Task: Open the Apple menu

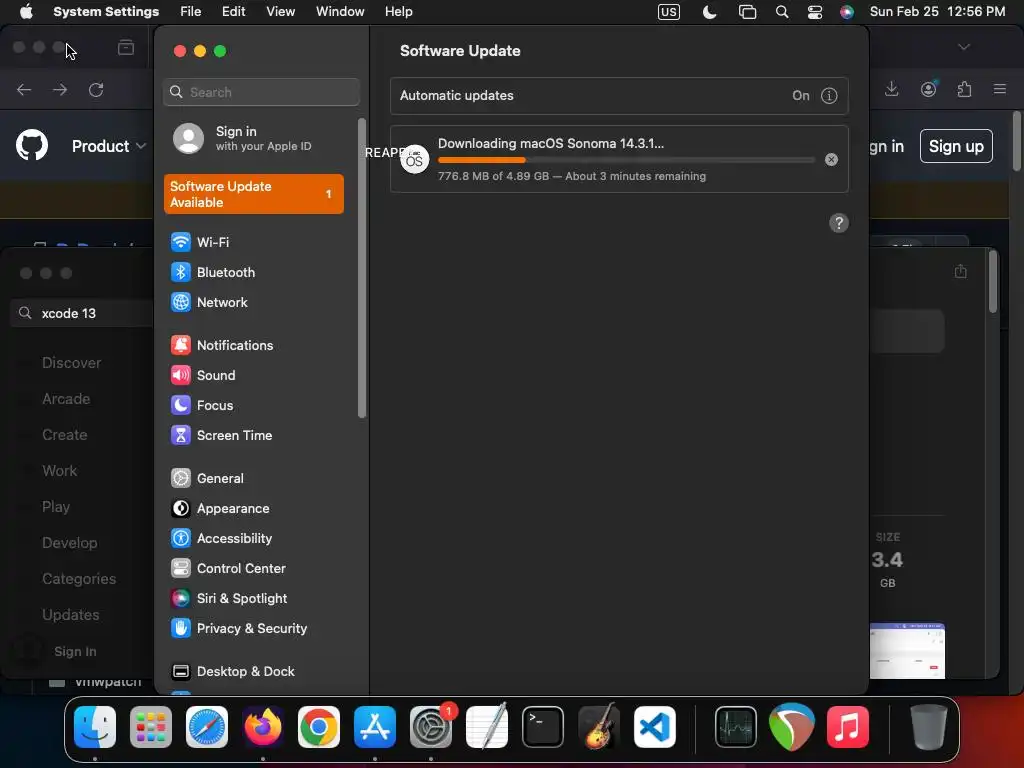Action: [26, 12]
